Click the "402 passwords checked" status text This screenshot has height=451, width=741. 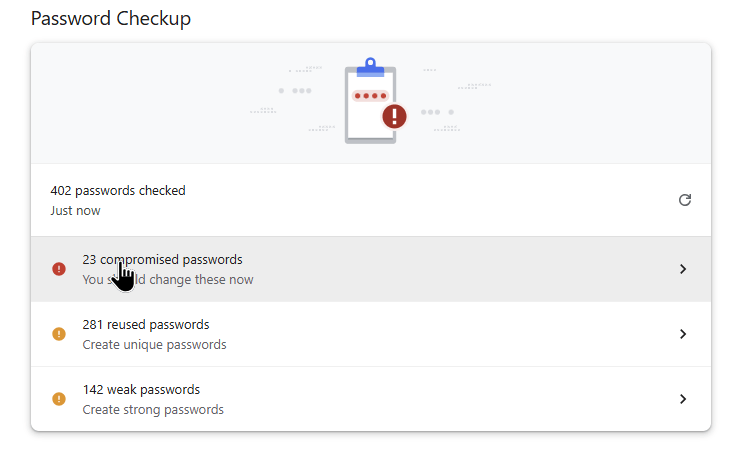tap(118, 191)
